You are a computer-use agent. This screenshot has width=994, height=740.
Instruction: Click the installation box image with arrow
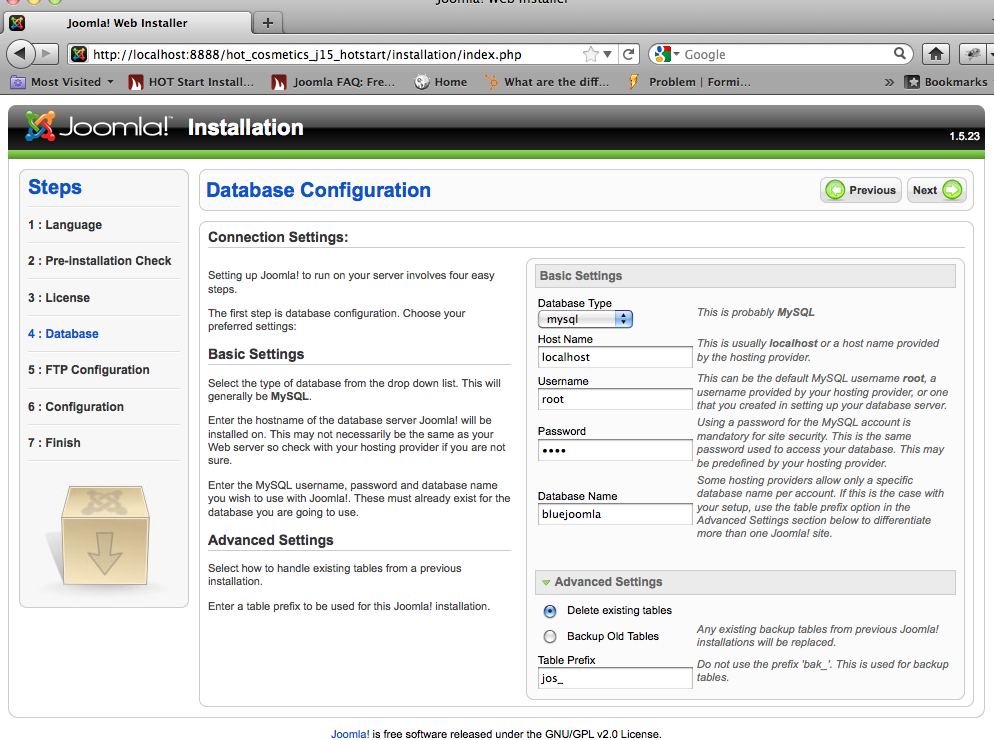(105, 535)
